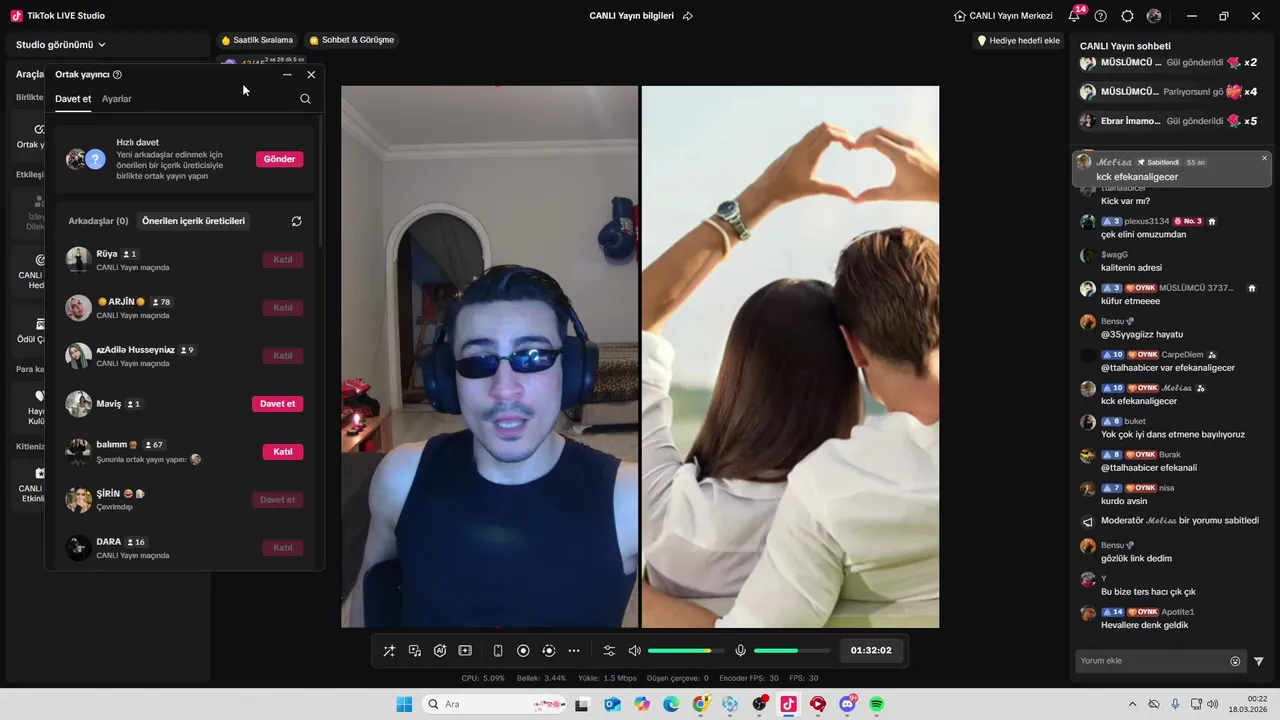Switch to the Davet et tab
Viewport: 1280px width, 720px height.
click(x=73, y=99)
